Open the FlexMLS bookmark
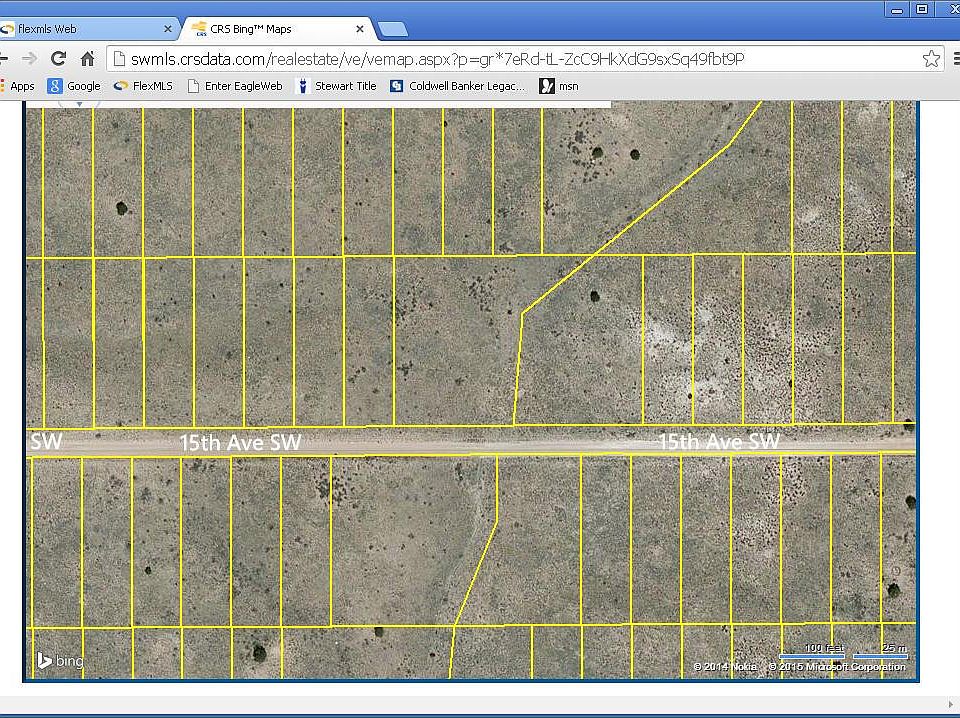 coord(143,86)
